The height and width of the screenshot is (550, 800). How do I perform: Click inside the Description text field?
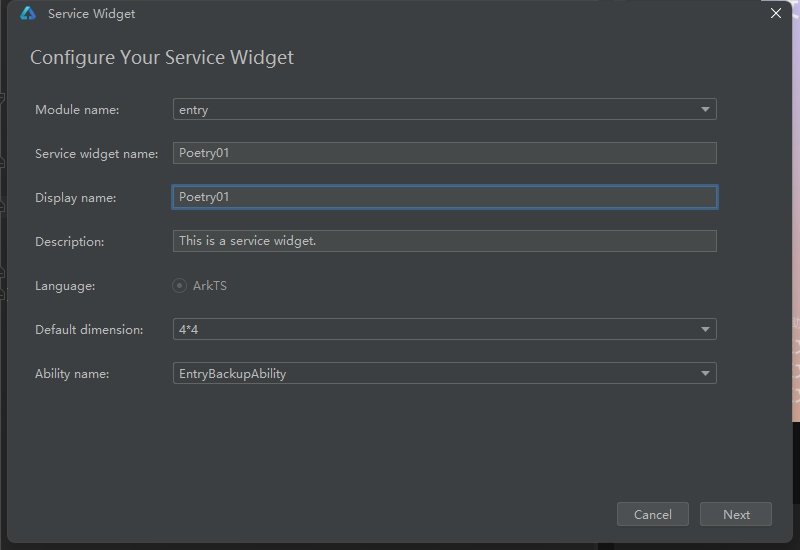pos(444,241)
